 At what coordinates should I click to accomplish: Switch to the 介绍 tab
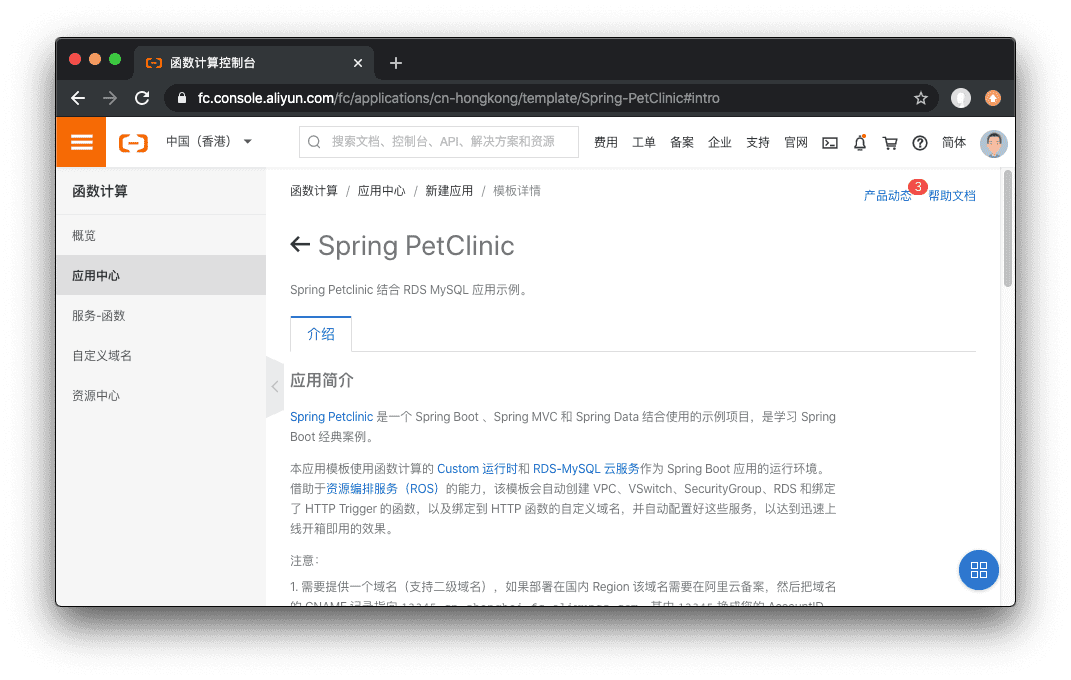pyautogui.click(x=320, y=334)
